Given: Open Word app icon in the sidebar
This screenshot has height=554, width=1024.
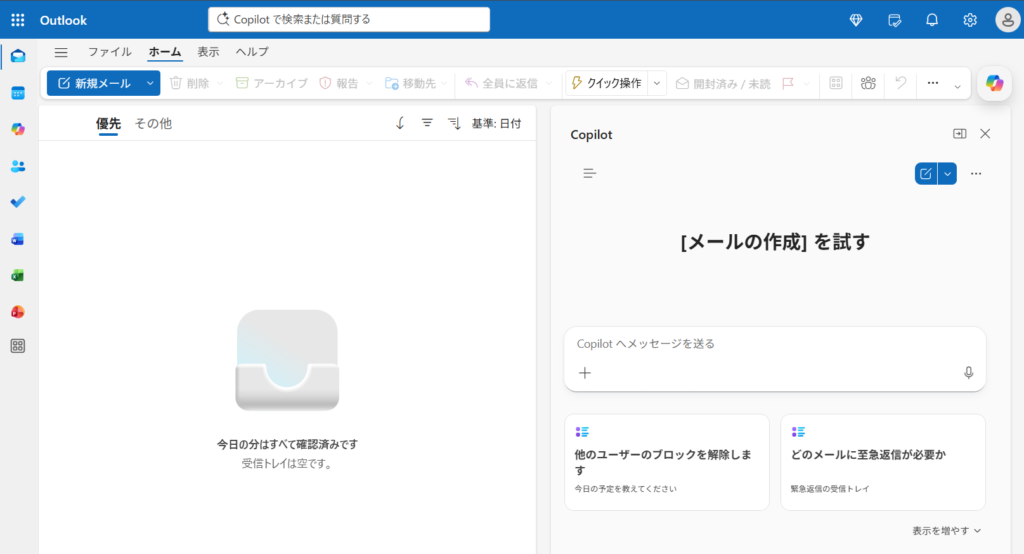Looking at the screenshot, I should 18,239.
